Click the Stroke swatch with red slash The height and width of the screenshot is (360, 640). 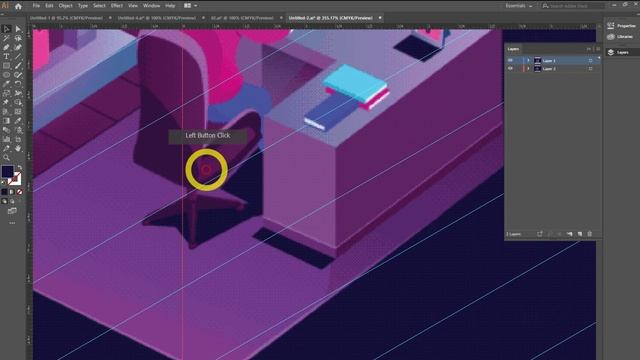pyautogui.click(x=15, y=178)
